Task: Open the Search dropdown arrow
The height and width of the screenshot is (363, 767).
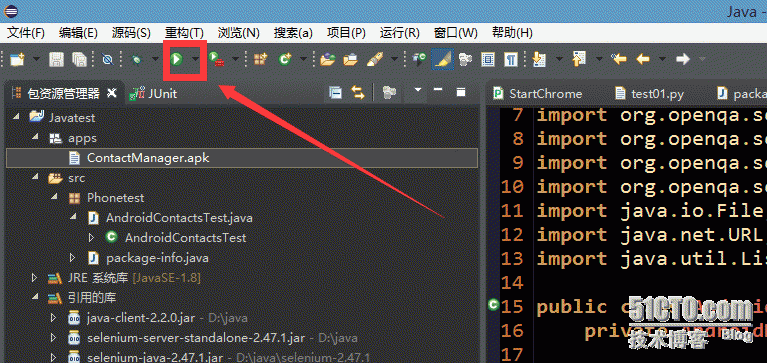Action: [x=394, y=59]
